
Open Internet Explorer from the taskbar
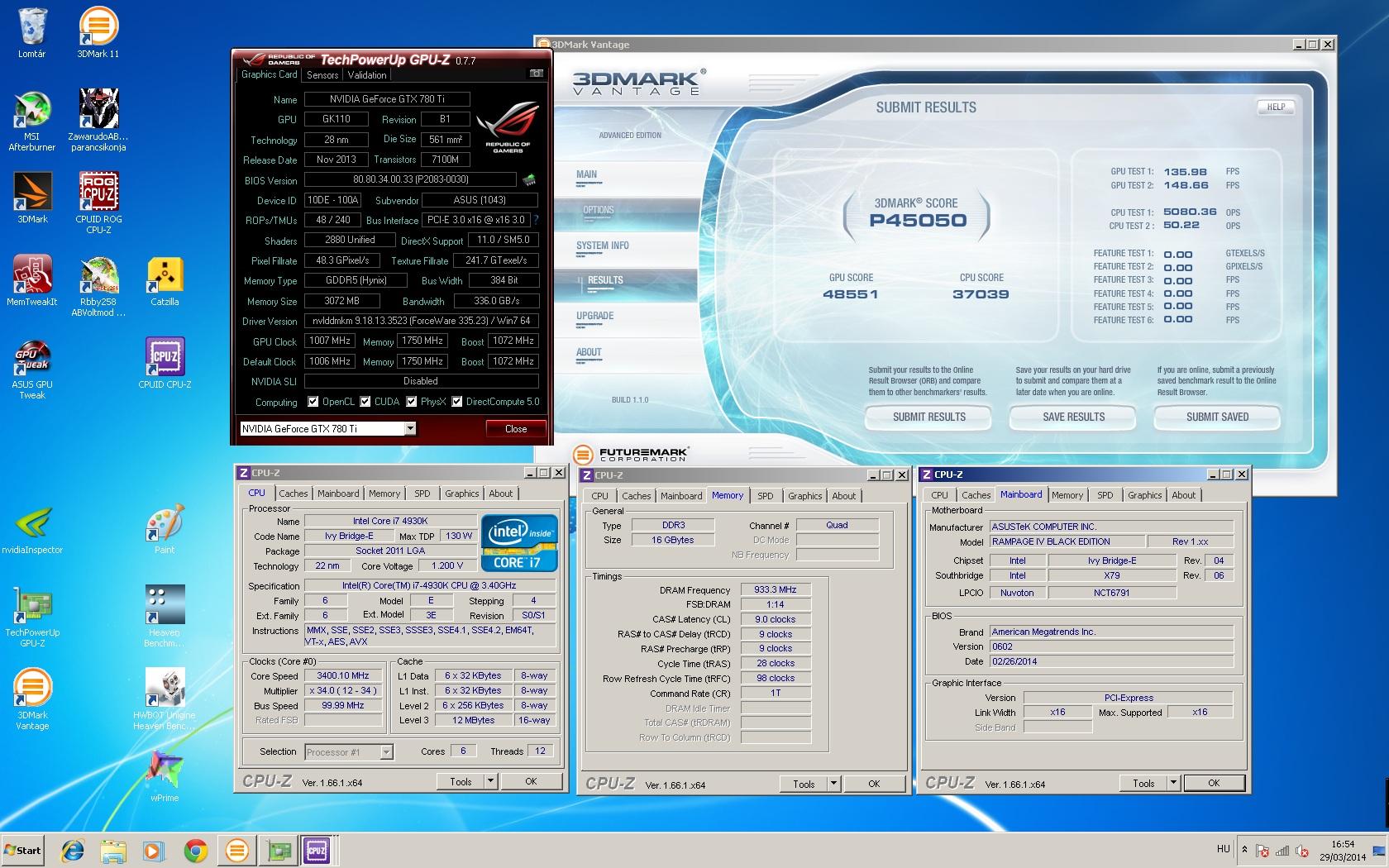[73, 850]
